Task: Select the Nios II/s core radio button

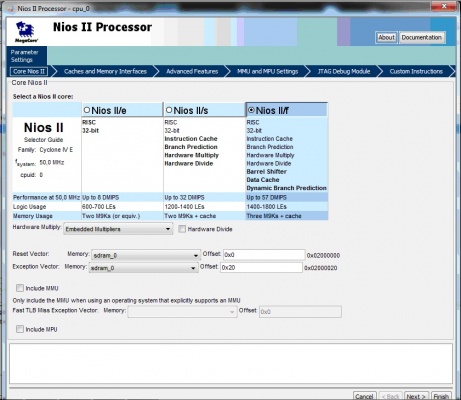Action: coord(169,110)
